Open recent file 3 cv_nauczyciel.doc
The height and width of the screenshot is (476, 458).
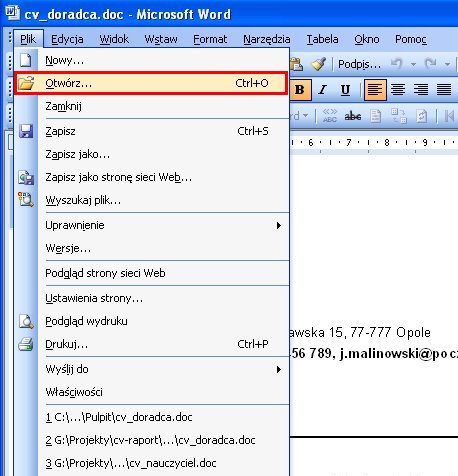click(151, 463)
